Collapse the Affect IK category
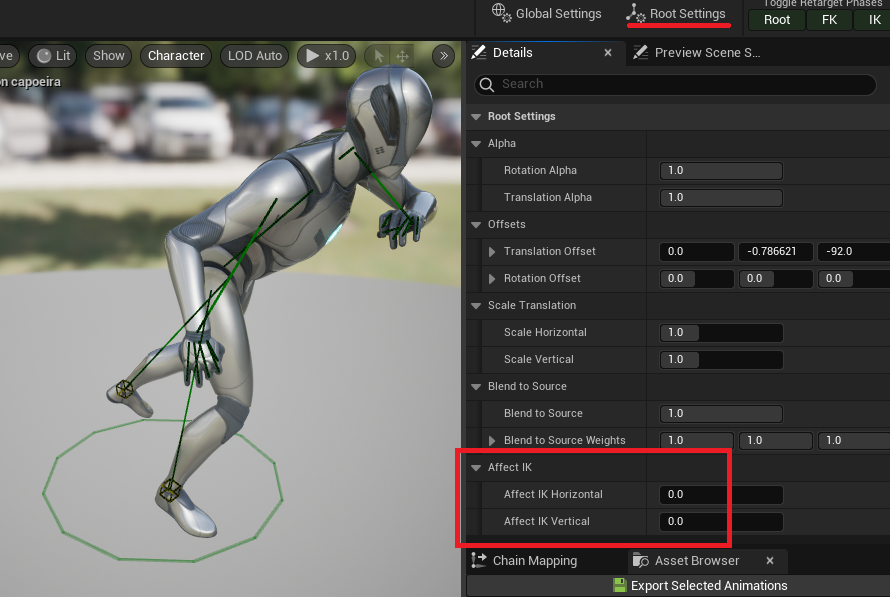 tap(476, 468)
